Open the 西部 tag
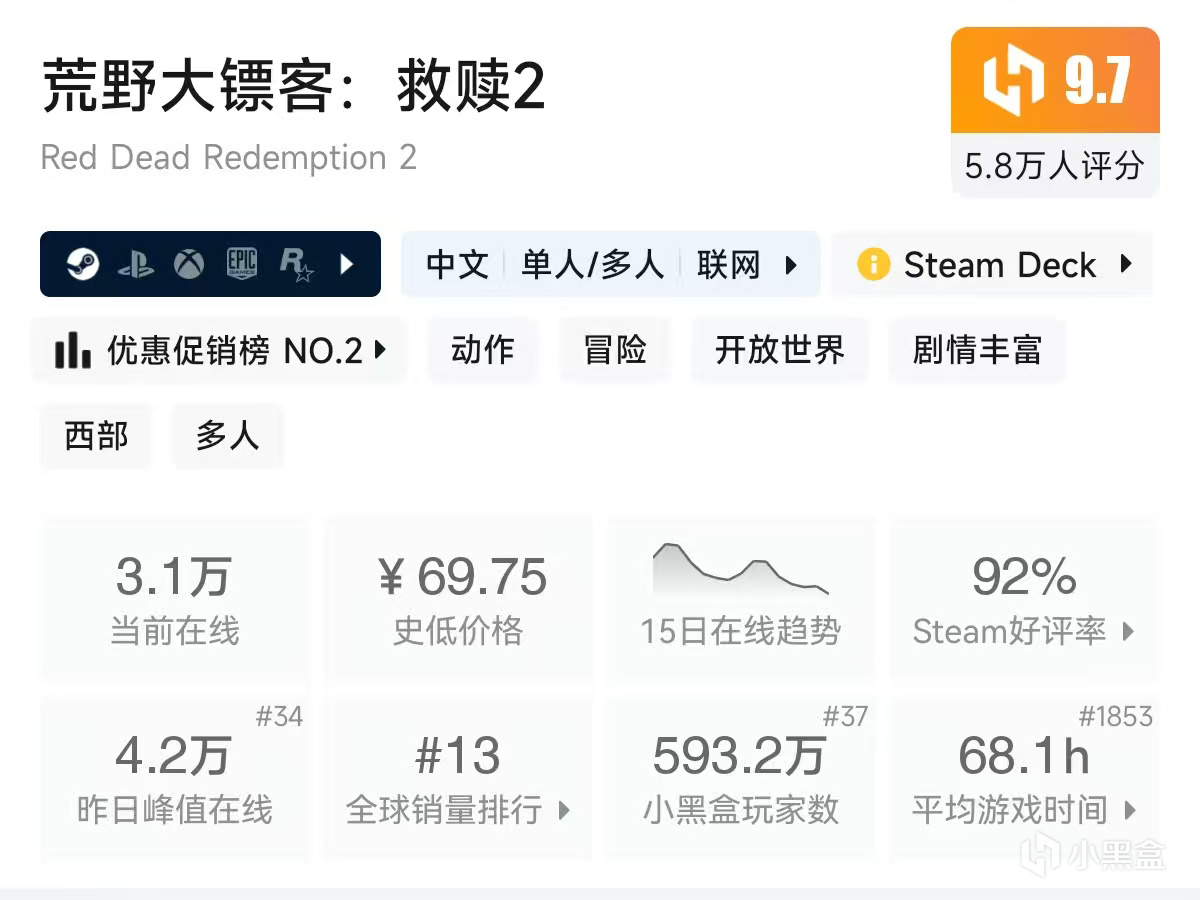 (x=96, y=436)
